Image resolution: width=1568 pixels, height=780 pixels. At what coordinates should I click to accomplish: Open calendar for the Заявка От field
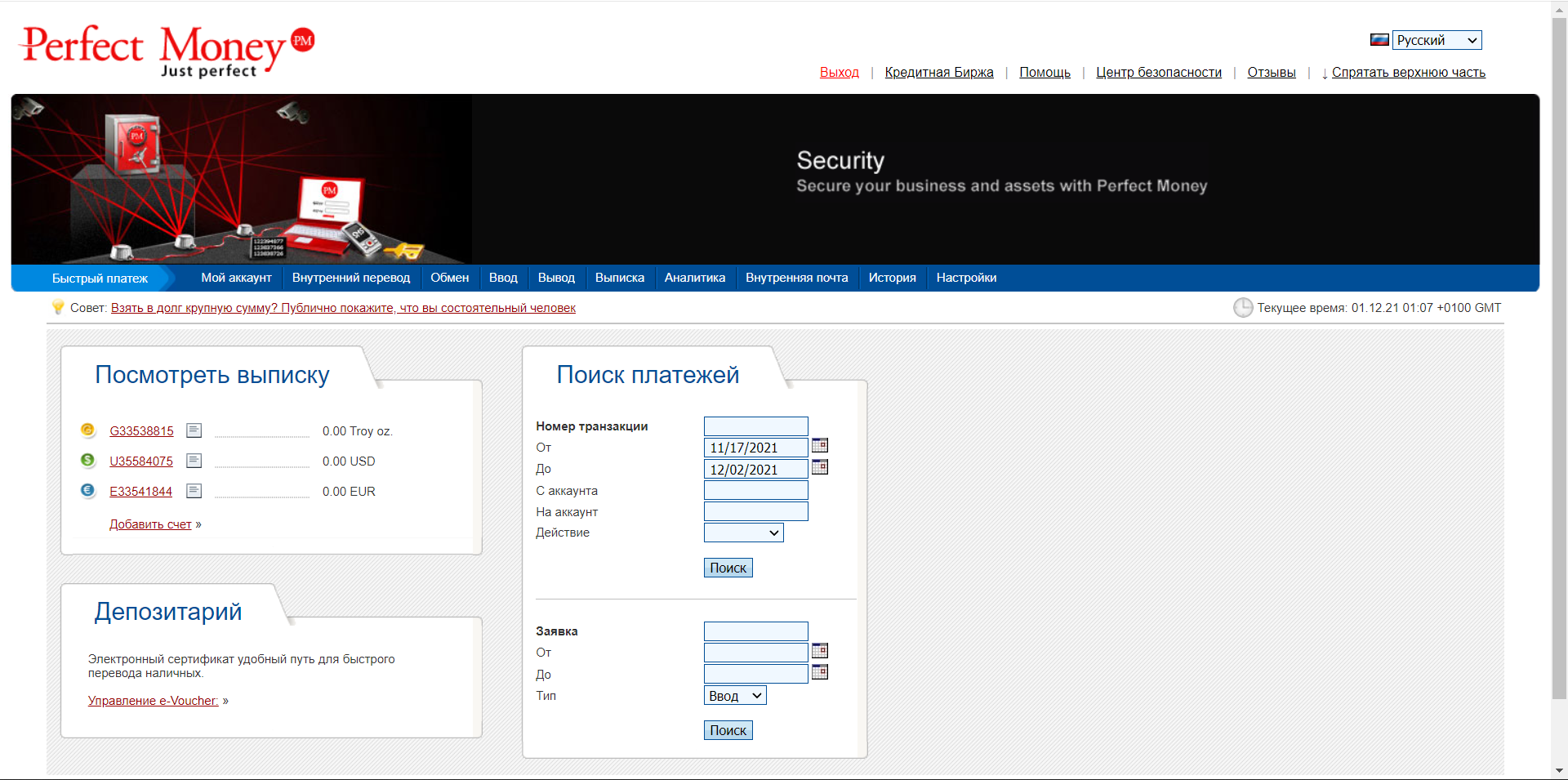pos(820,651)
